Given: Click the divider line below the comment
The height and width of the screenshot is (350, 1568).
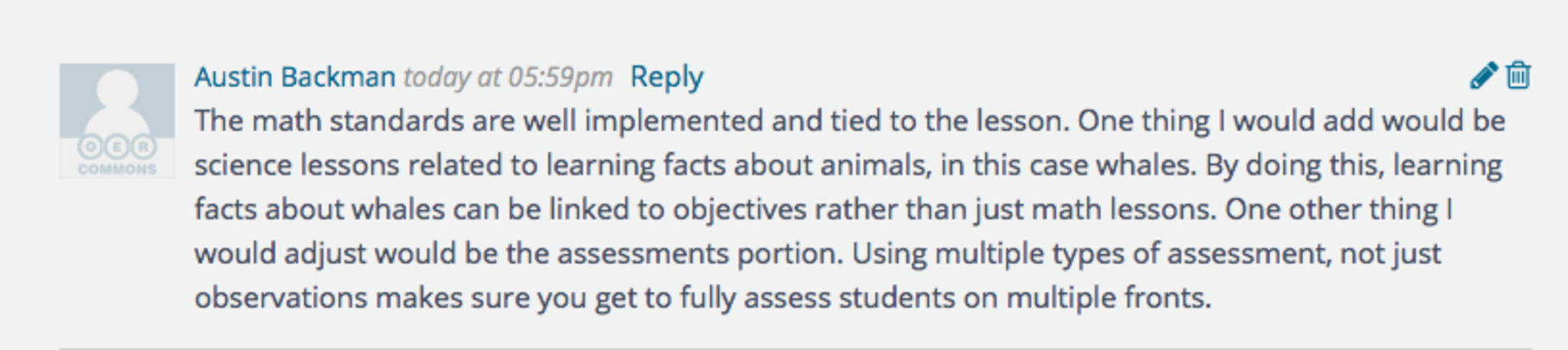Looking at the screenshot, I should pos(795,348).
